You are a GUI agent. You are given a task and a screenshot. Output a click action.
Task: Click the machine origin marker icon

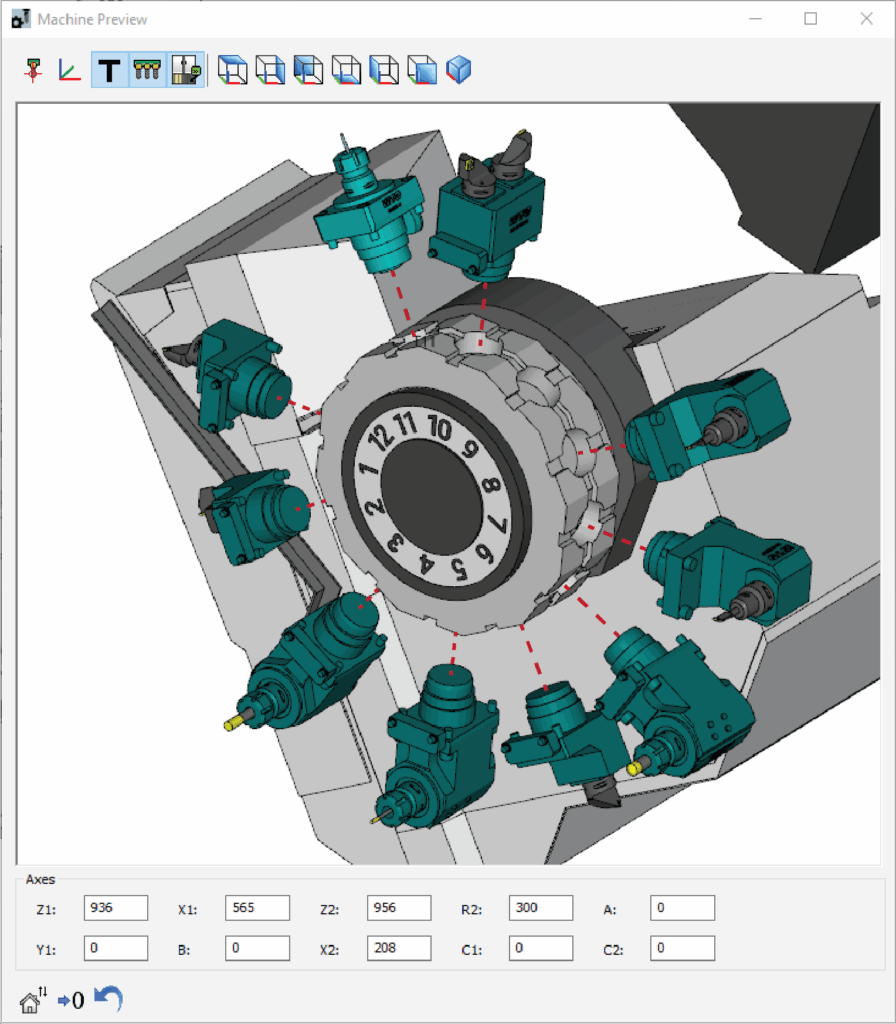33,70
